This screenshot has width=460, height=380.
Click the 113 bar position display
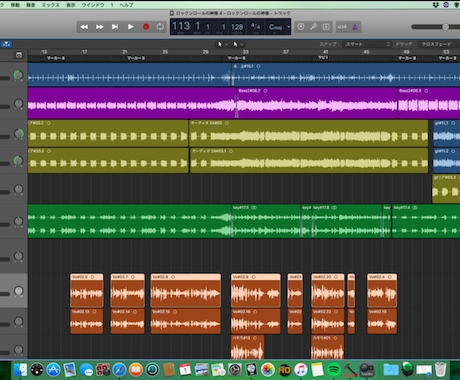[181, 26]
